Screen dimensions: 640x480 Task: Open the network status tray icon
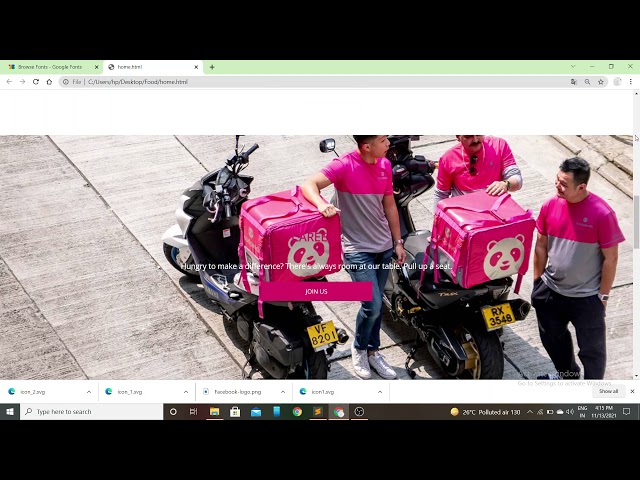[x=540, y=412]
